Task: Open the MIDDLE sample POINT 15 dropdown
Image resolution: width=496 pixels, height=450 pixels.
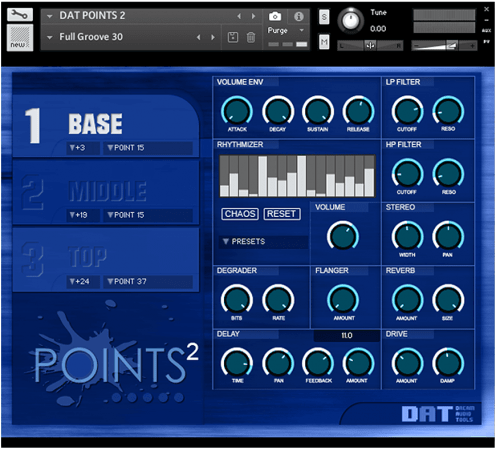Action: (148, 215)
